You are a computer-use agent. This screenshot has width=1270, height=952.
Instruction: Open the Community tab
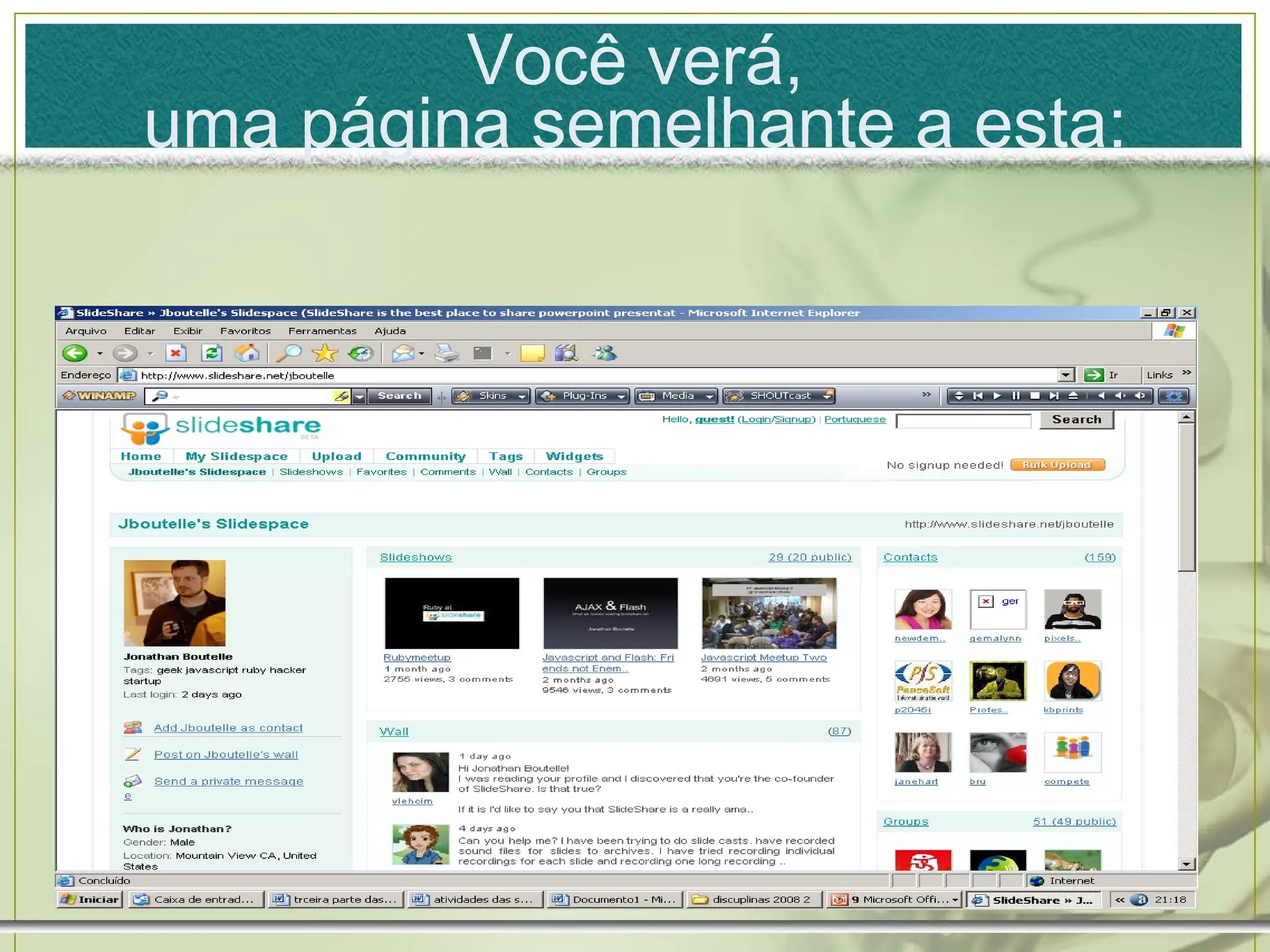pos(425,456)
